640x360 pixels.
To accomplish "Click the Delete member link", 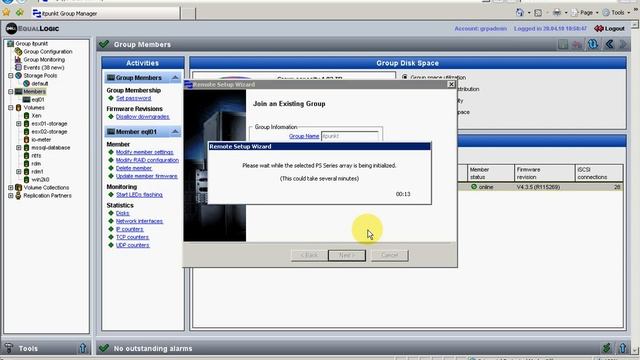I will tap(134, 168).
